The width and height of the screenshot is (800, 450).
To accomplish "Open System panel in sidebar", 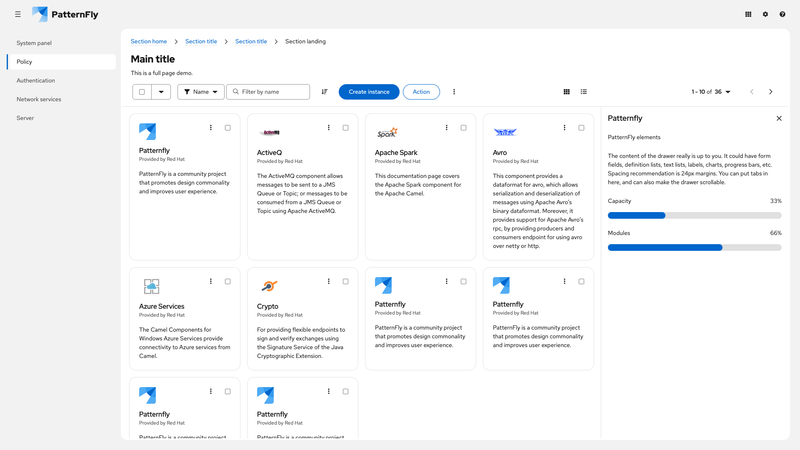I will (x=61, y=43).
